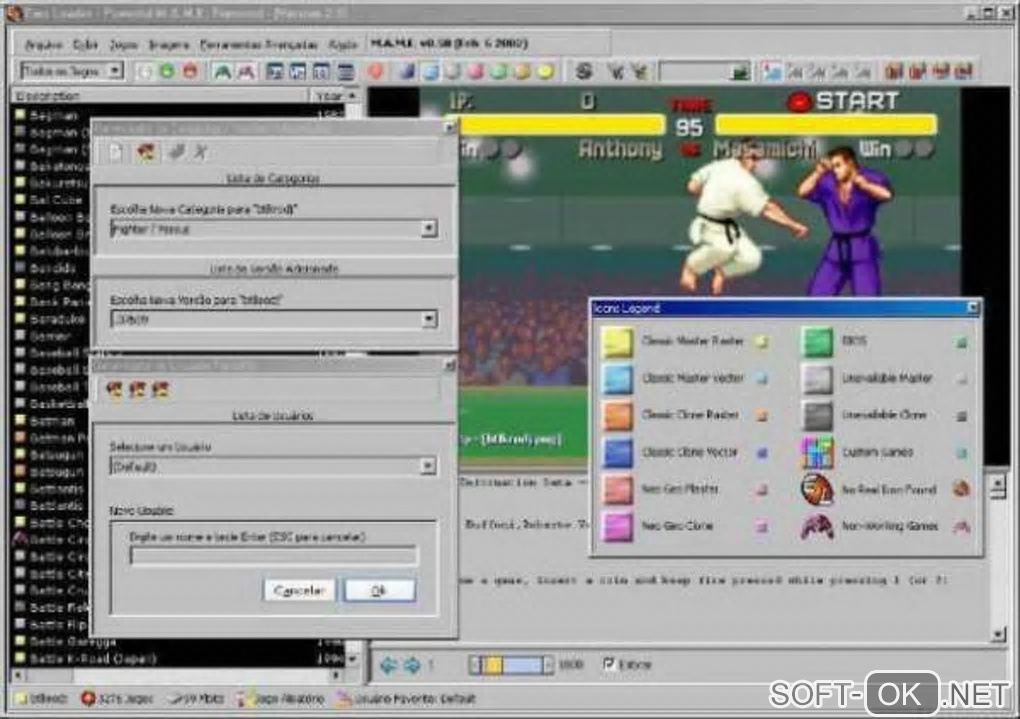The height and width of the screenshot is (719, 1020).
Task: Click the orange ball toolbar icon
Action: pos(522,71)
